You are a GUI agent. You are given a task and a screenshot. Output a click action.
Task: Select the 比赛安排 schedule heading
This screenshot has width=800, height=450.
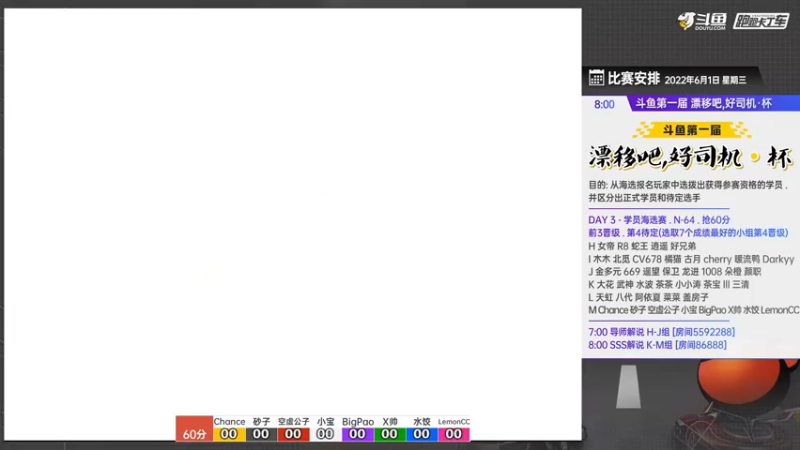pos(634,79)
